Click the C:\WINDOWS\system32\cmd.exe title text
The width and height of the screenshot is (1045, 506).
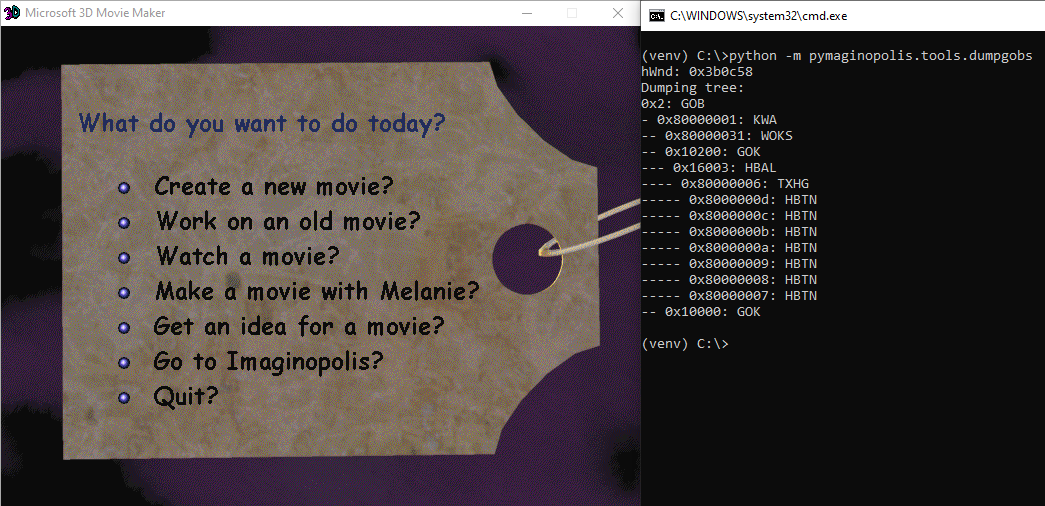point(758,16)
